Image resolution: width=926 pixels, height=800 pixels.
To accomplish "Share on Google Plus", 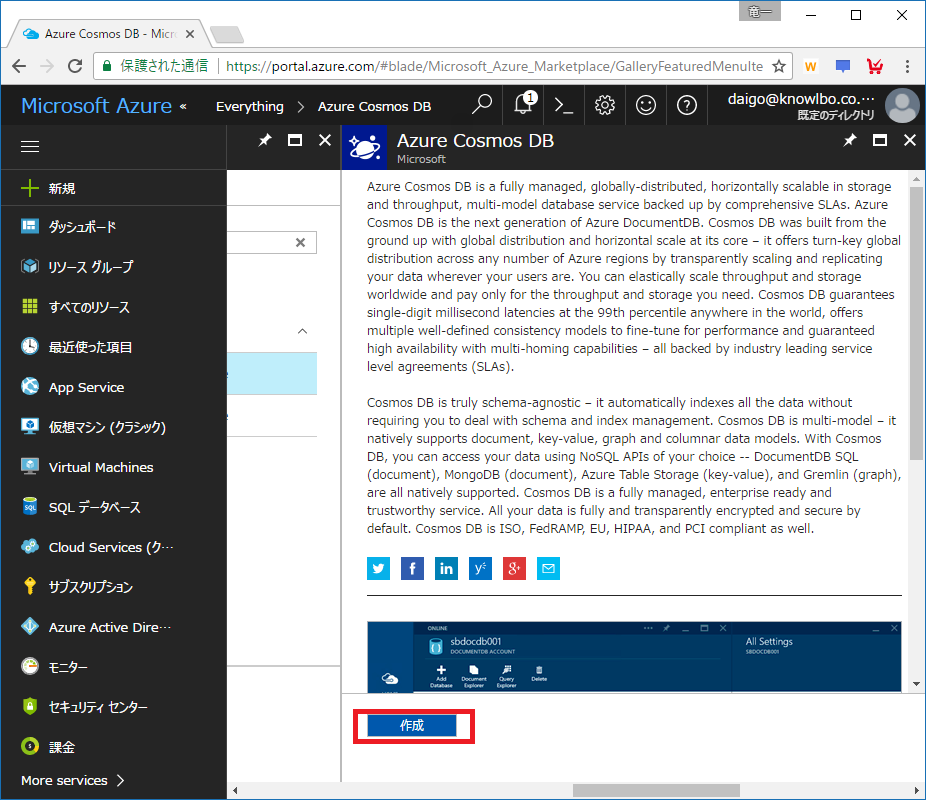I will (x=514, y=569).
